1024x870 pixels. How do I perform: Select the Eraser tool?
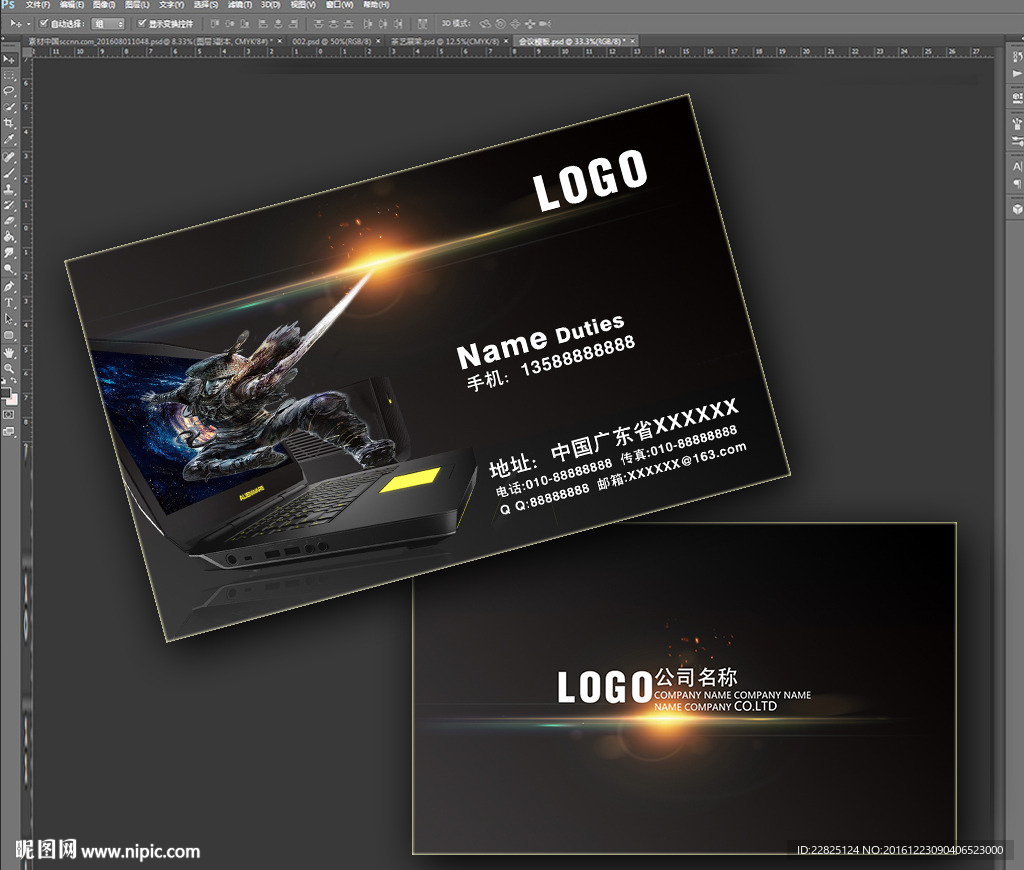coord(8,221)
